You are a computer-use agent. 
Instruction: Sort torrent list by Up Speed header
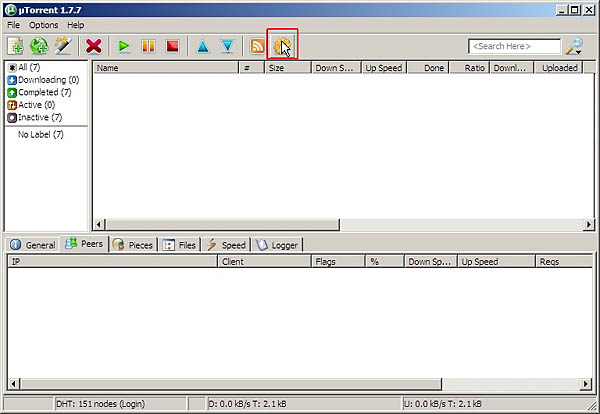click(384, 68)
